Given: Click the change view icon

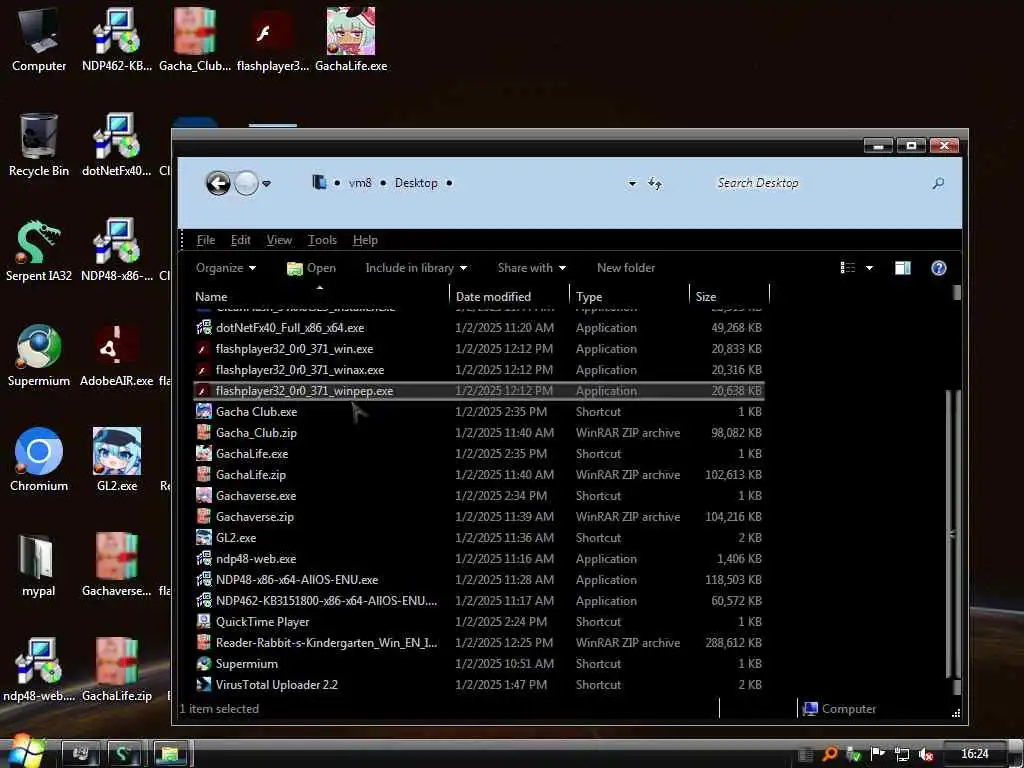Looking at the screenshot, I should 848,268.
